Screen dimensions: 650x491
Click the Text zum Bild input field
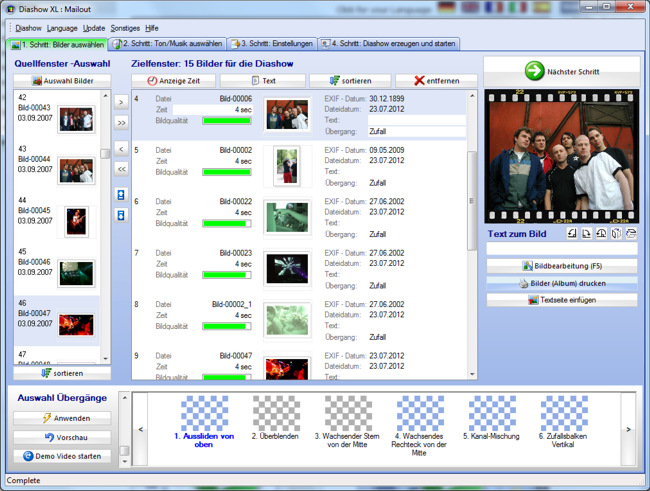point(562,249)
